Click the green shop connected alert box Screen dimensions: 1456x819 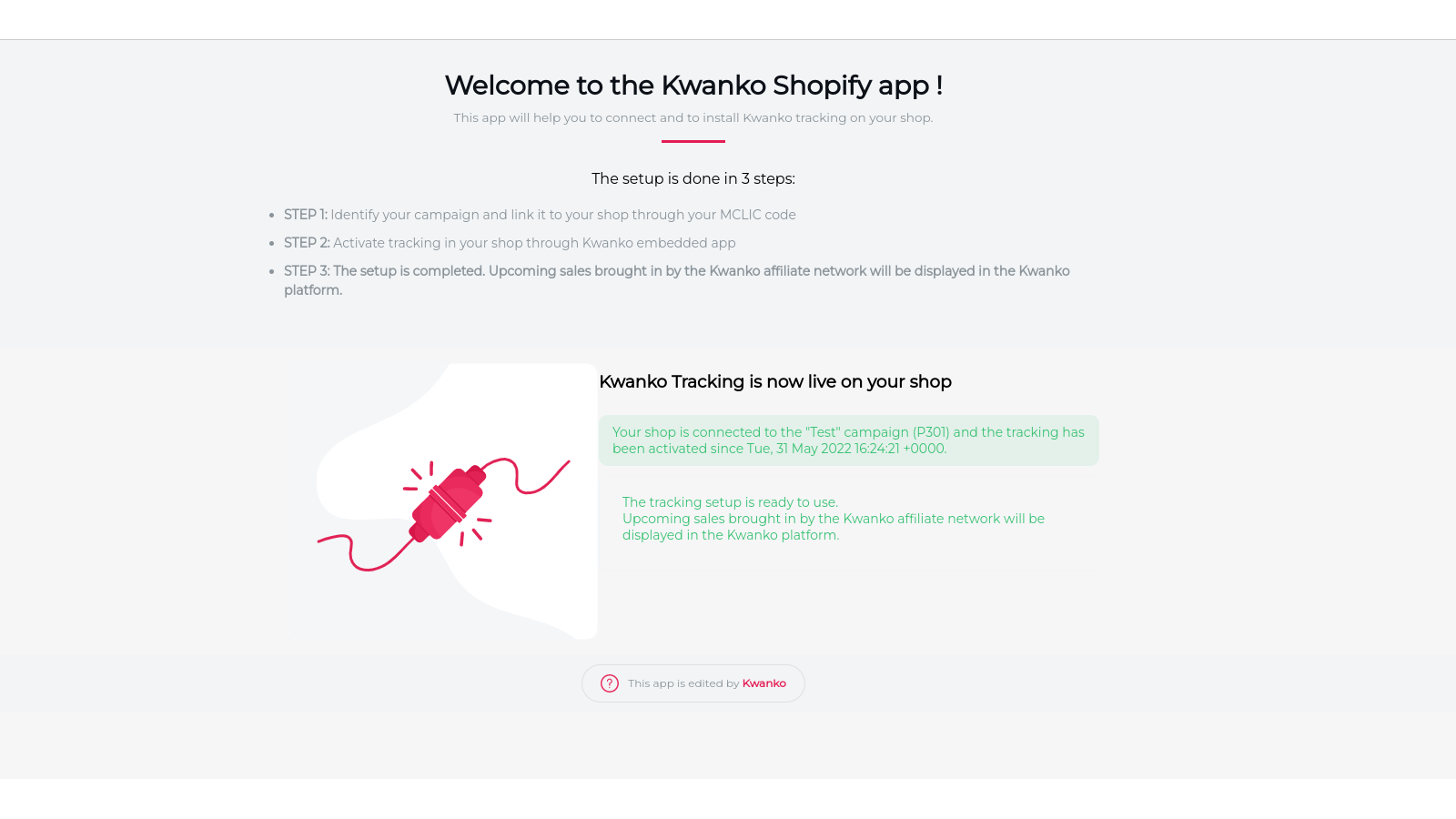[848, 440]
